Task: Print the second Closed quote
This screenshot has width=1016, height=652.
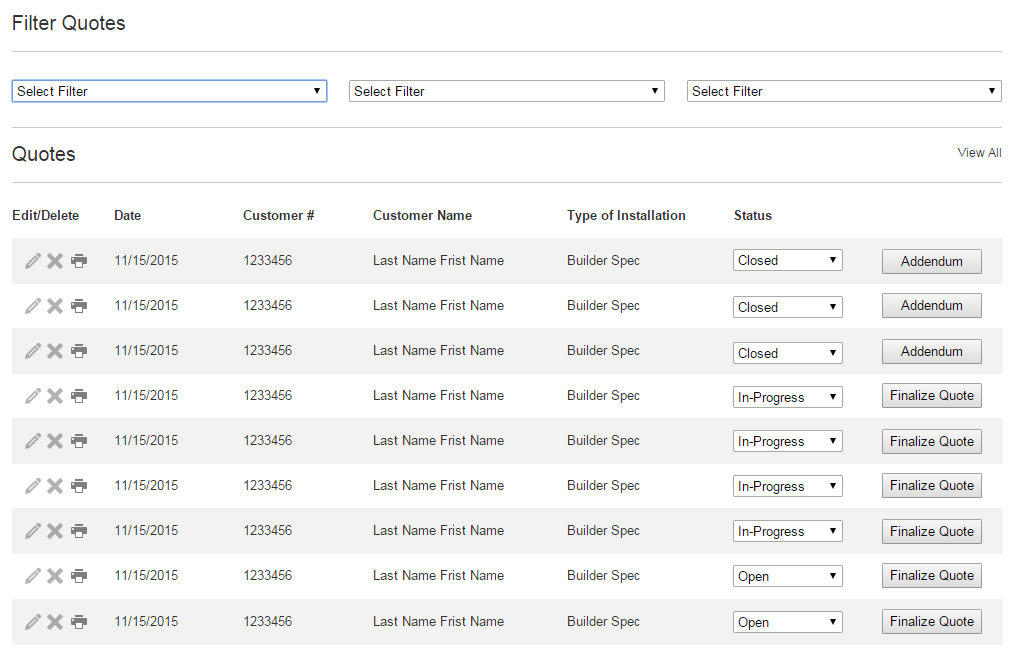Action: [x=79, y=306]
